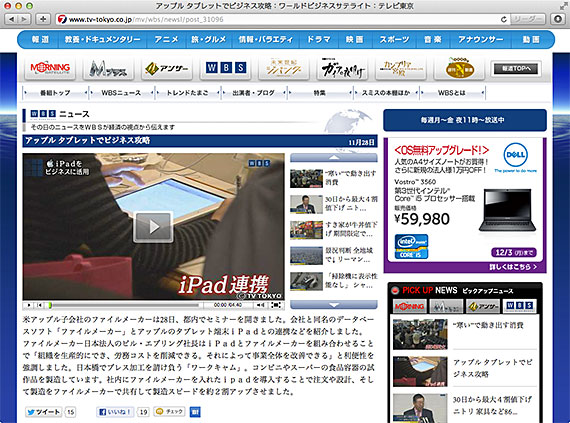This screenshot has height=423, width=570.
Task: Open the 映画 category
Action: (354, 39)
